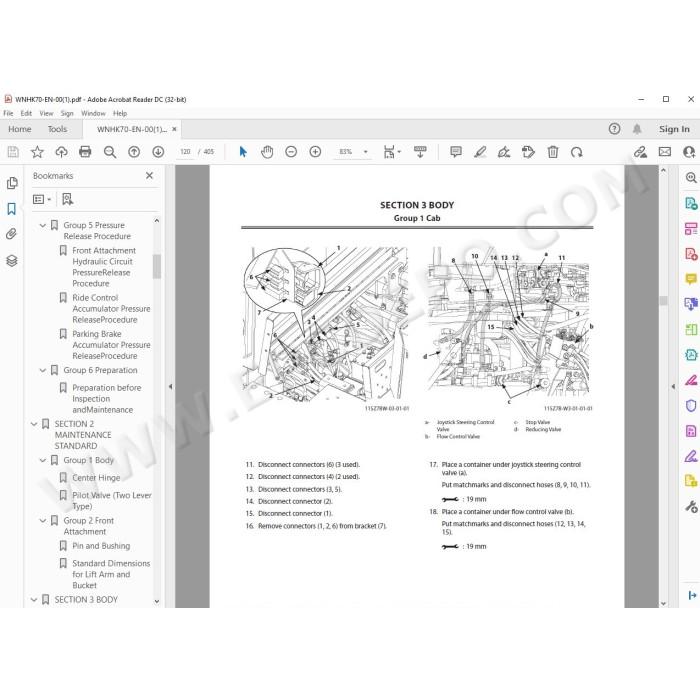Add file to starred favorites
The width and height of the screenshot is (700, 700).
37,152
